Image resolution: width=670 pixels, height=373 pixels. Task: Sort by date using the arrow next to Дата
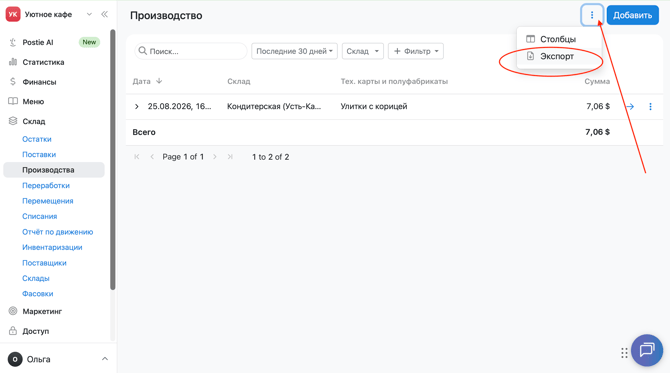pyautogui.click(x=159, y=81)
